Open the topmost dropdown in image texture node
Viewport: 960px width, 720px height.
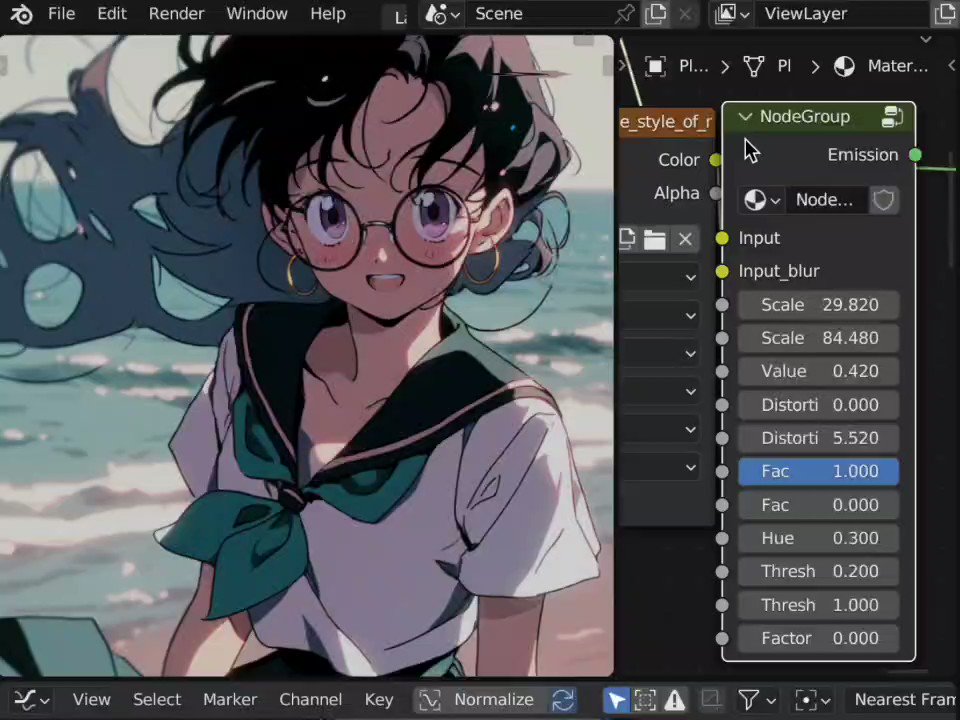pyautogui.click(x=659, y=278)
